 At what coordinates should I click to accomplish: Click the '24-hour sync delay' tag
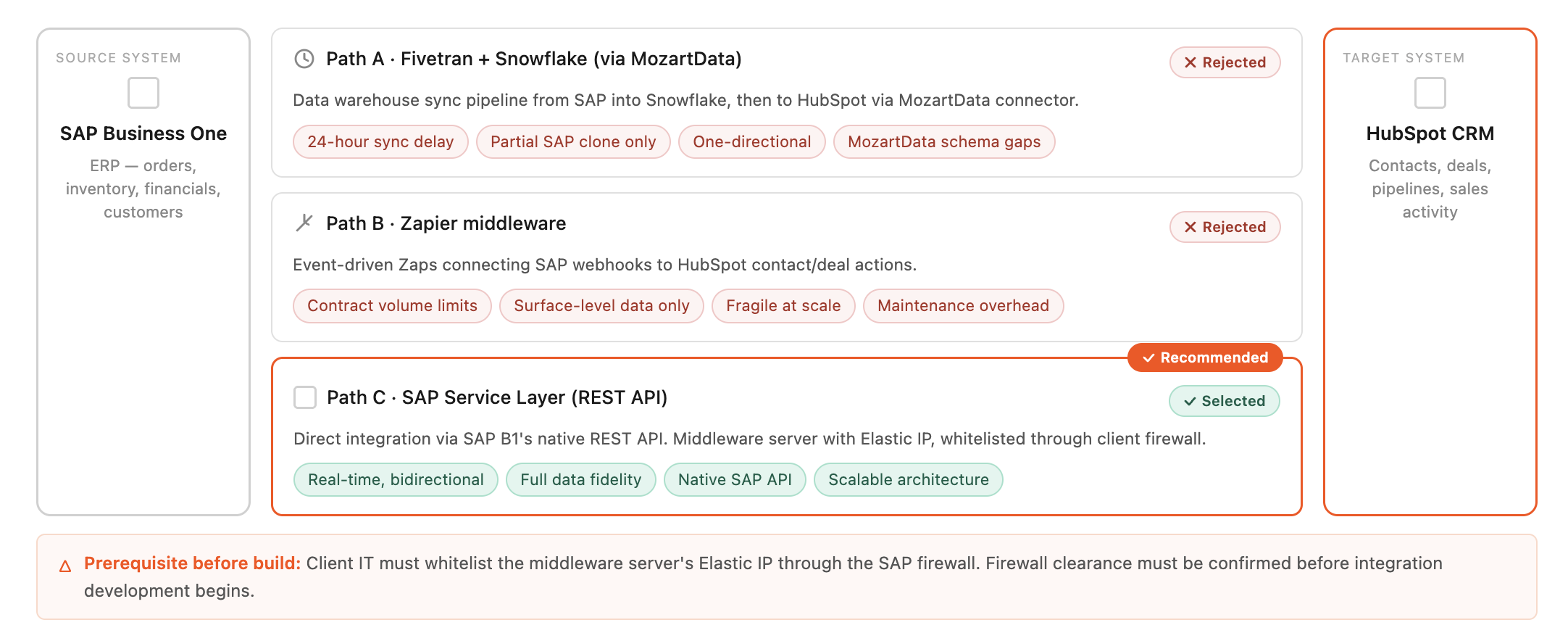tap(380, 141)
